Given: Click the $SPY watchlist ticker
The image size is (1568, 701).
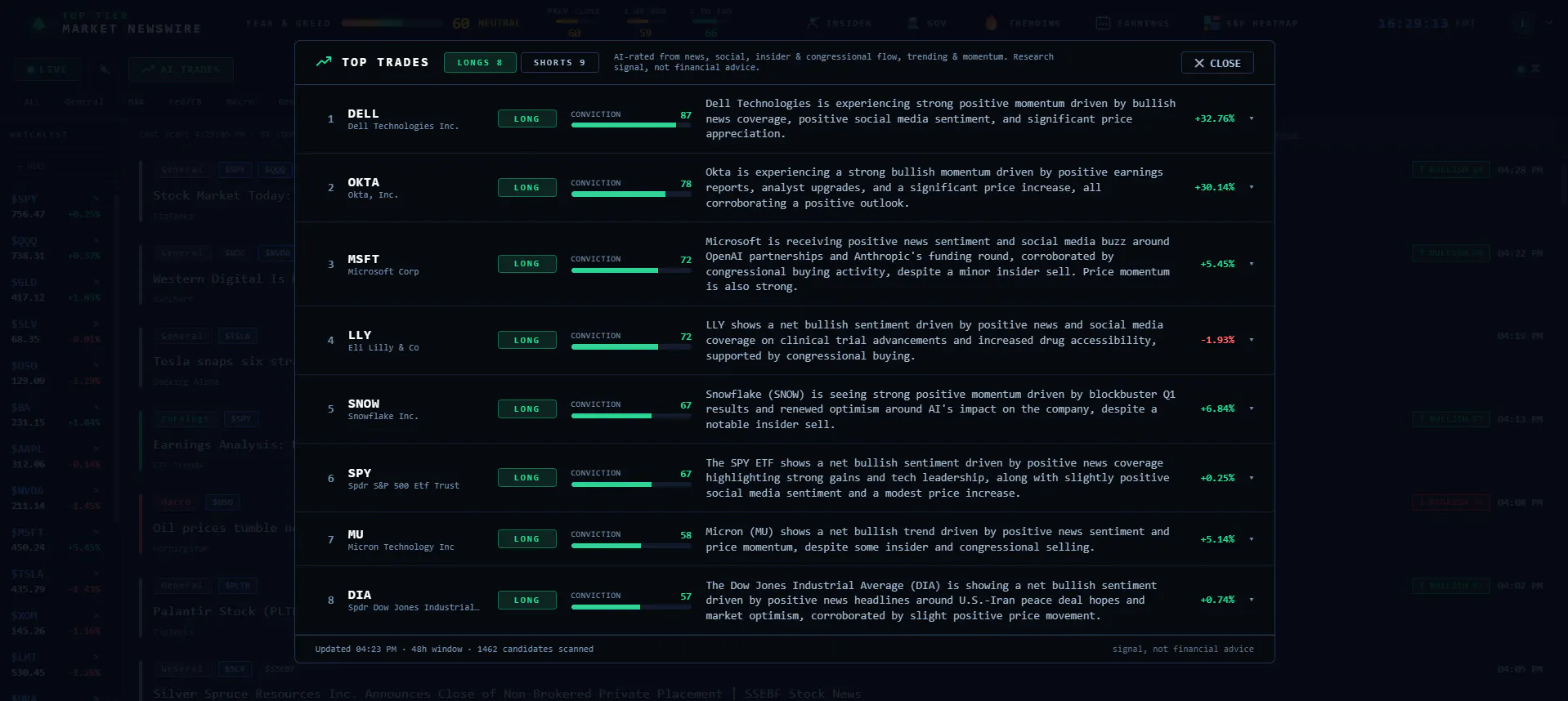Looking at the screenshot, I should click(24, 199).
